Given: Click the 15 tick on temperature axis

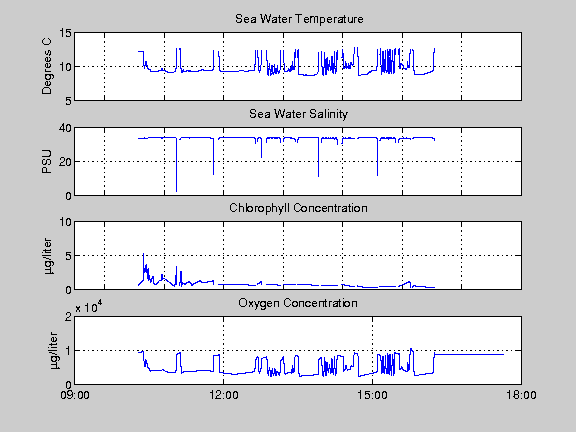Looking at the screenshot, I should pos(65,33).
